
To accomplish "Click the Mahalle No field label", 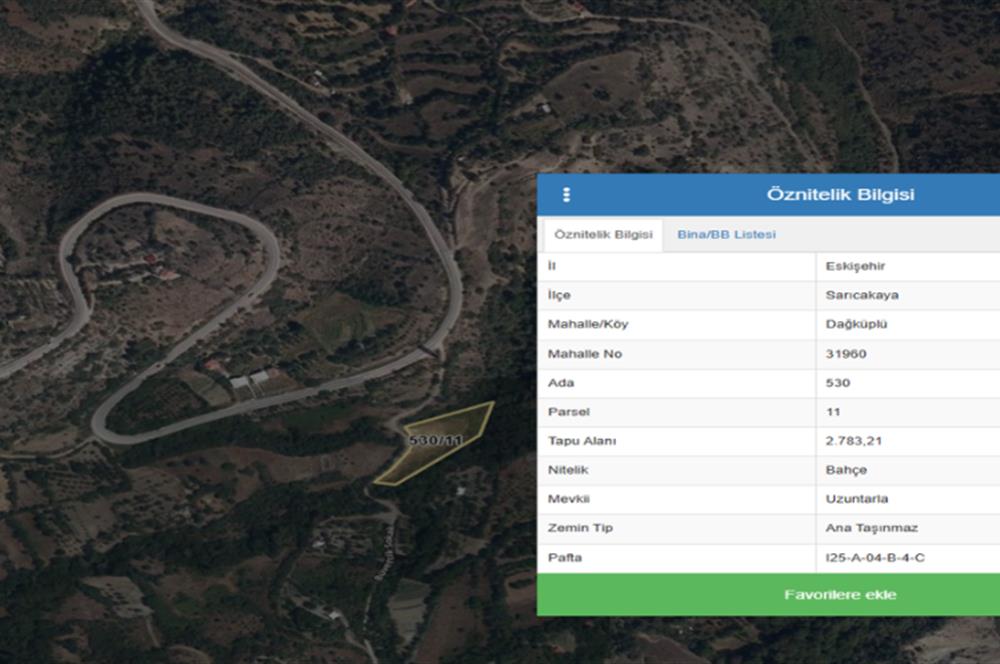I will point(584,353).
